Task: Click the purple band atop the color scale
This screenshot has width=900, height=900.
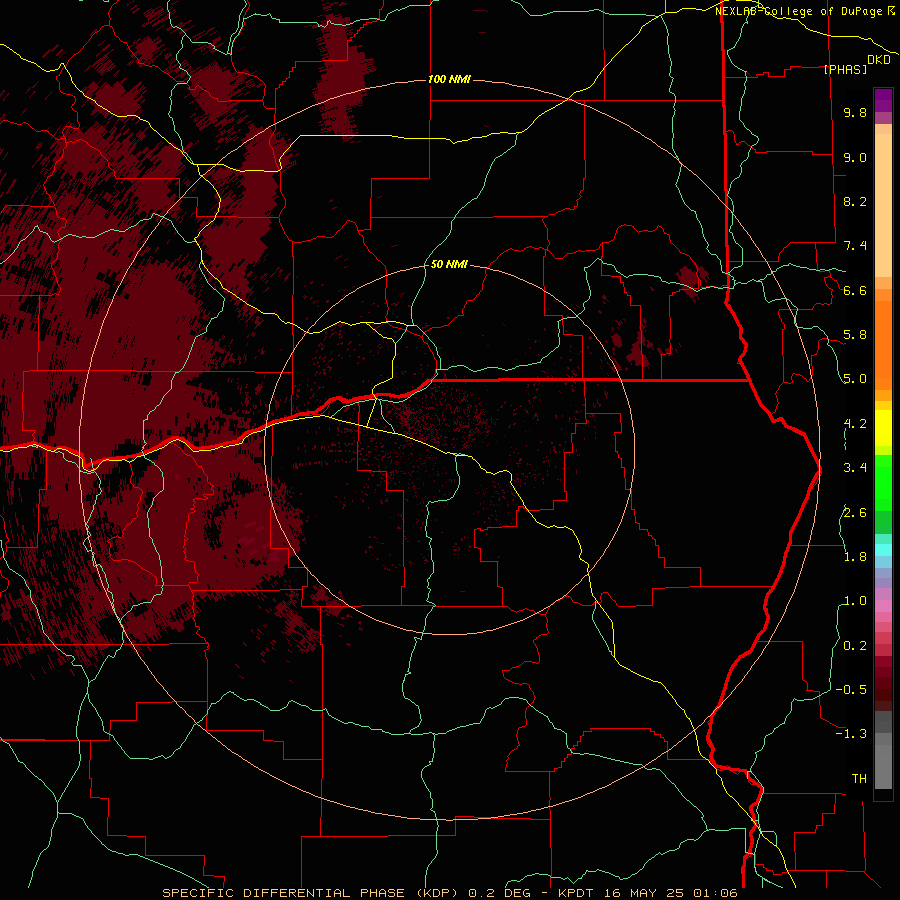Action: 883,100
